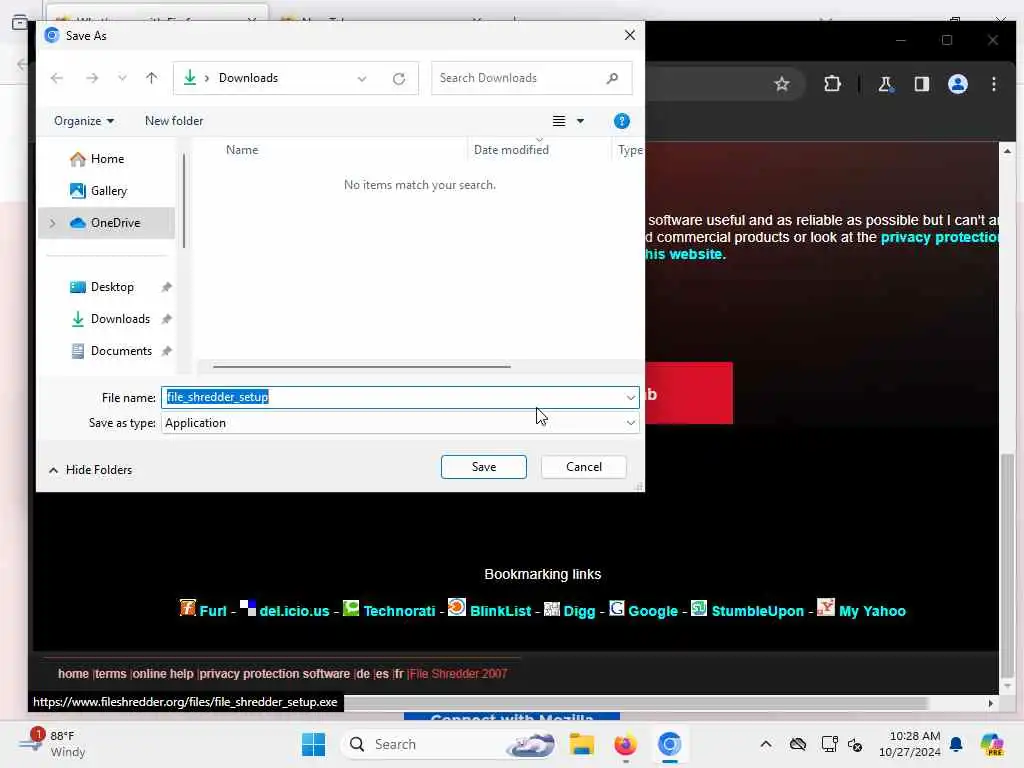Open Documents quick access folder

tap(121, 351)
